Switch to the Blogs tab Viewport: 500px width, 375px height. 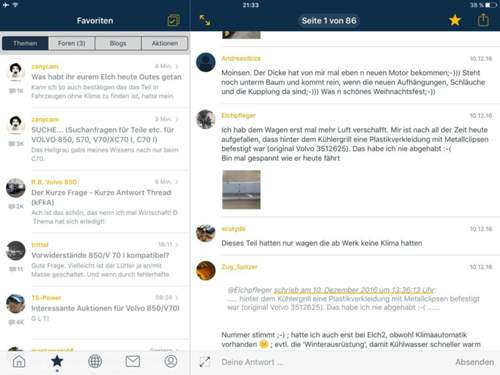(x=118, y=43)
